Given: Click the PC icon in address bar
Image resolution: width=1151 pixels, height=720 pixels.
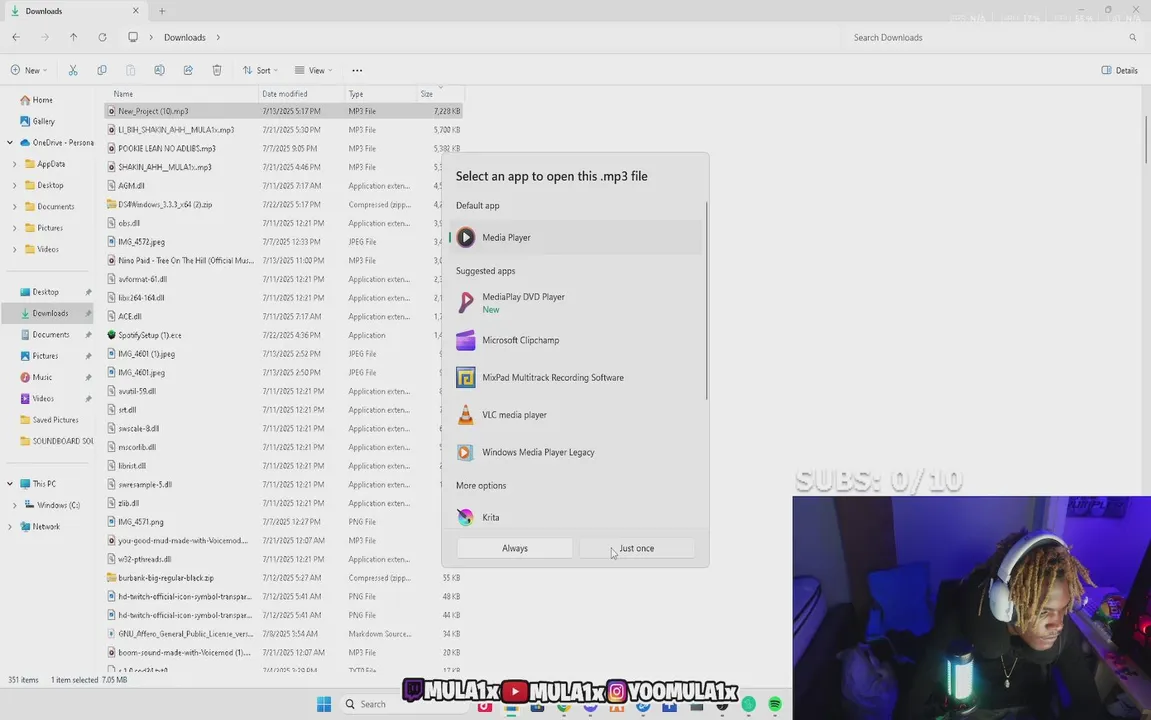Looking at the screenshot, I should 133,37.
